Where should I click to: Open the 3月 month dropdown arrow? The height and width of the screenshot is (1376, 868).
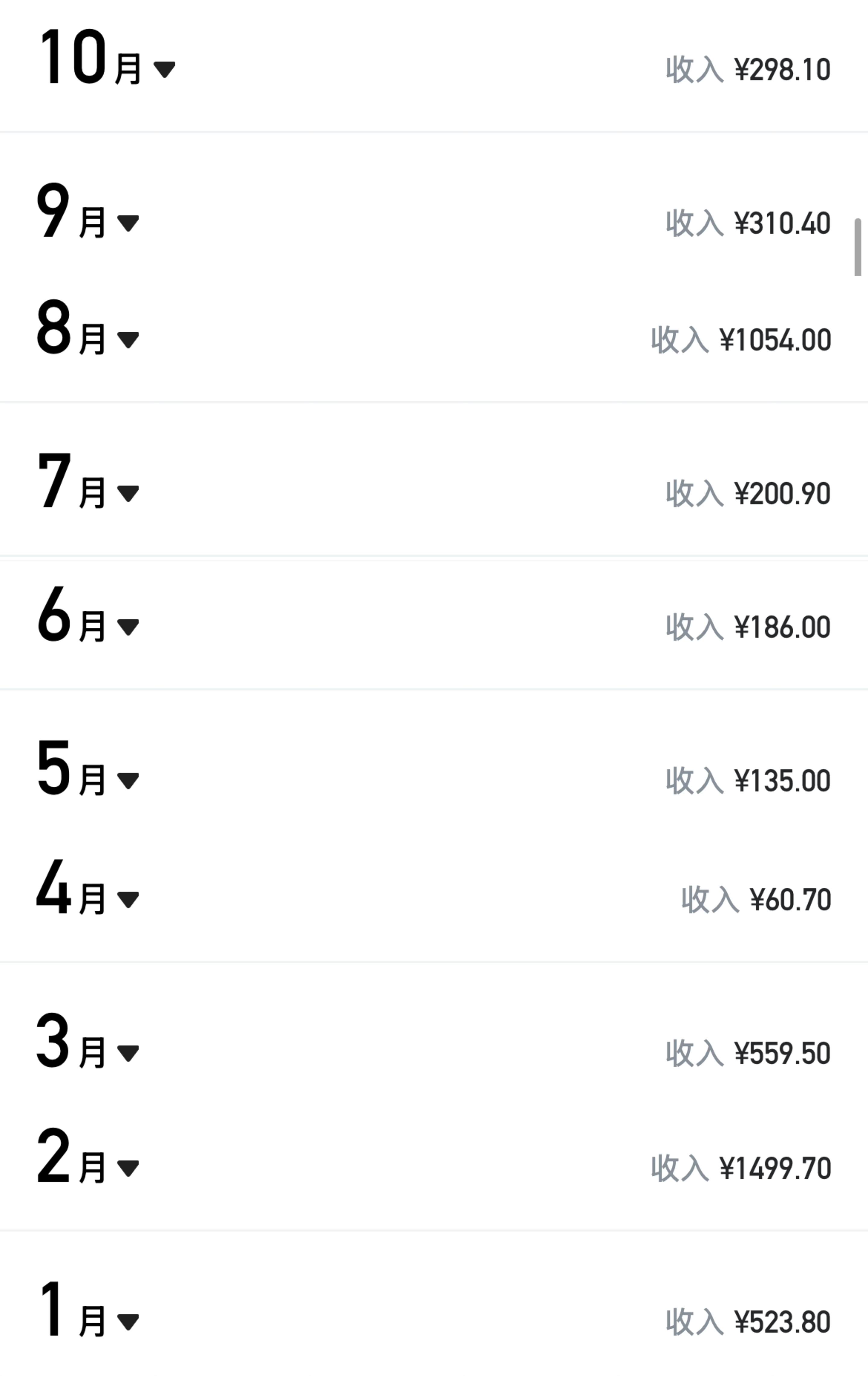coord(128,1053)
